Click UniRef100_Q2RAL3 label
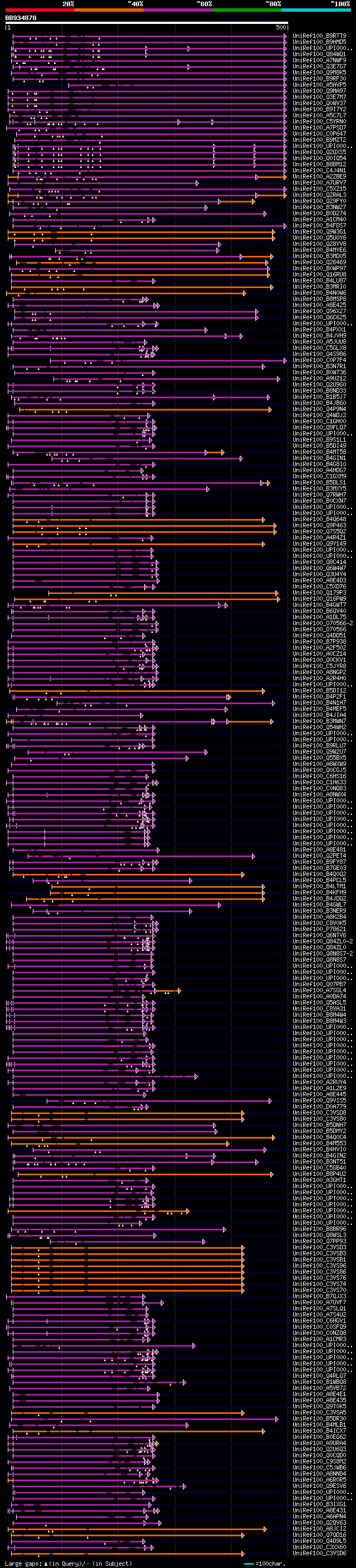The image size is (356, 1568). (x=319, y=195)
